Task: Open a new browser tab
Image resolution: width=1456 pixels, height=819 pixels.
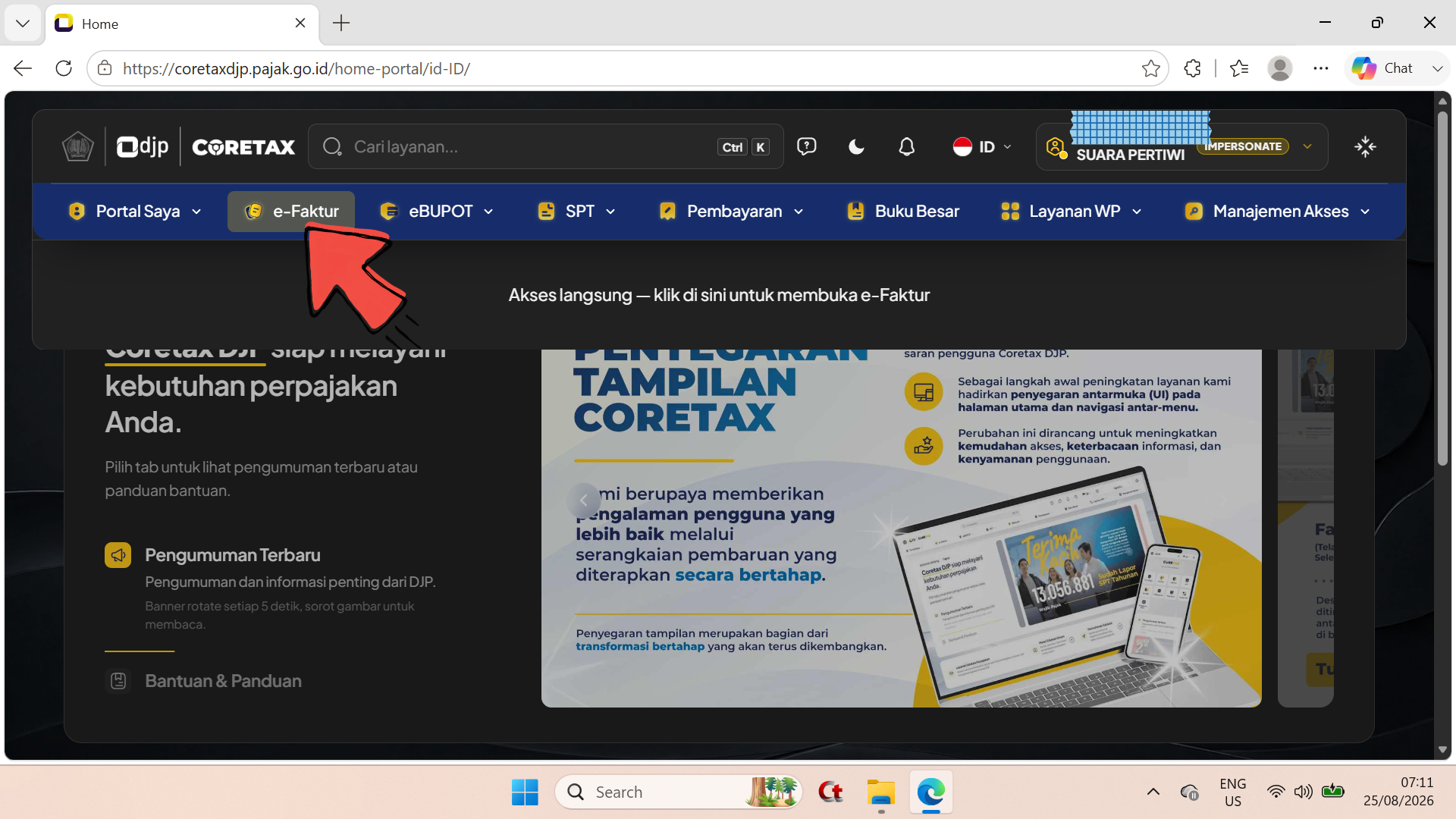Action: click(341, 24)
